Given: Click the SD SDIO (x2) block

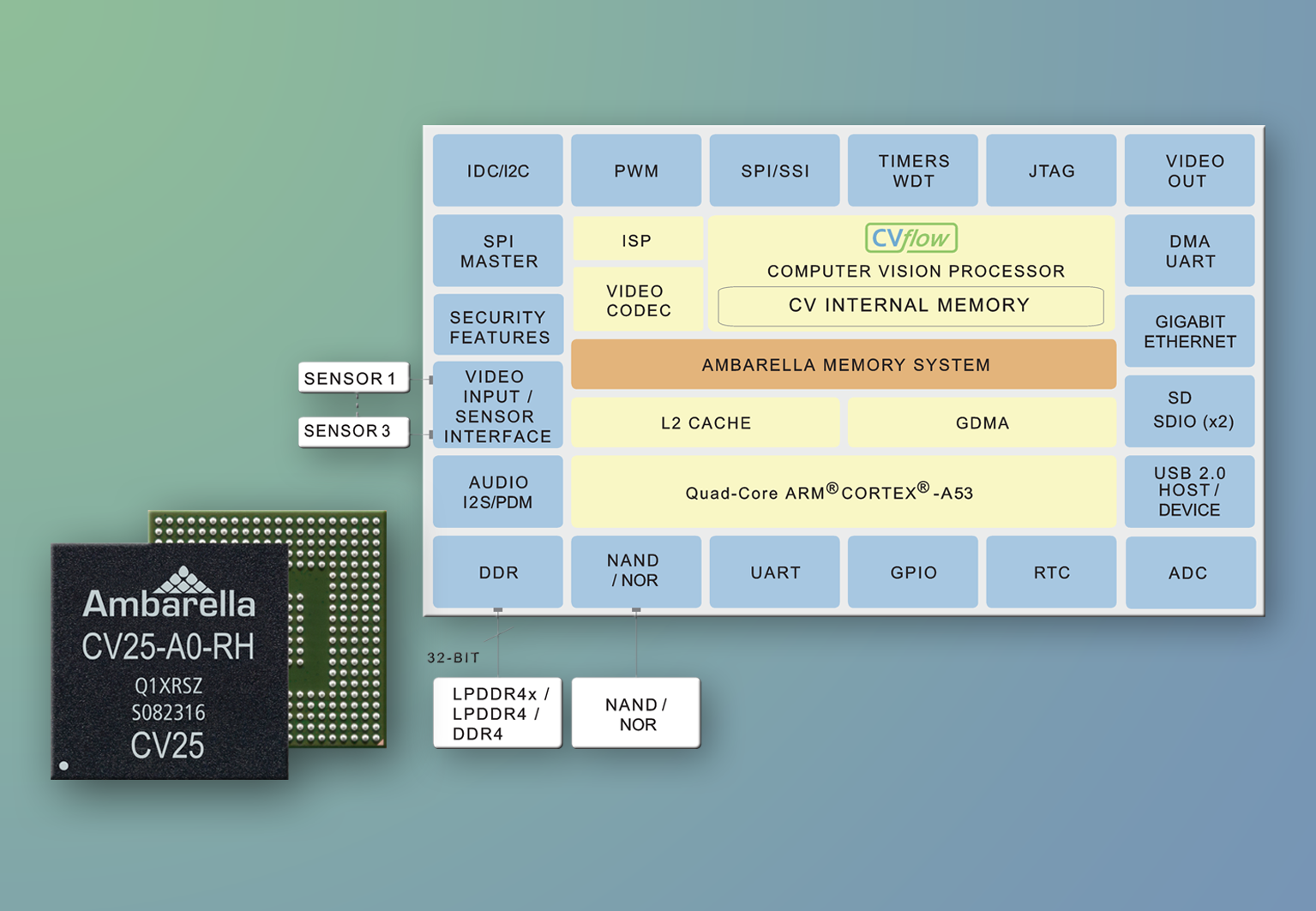Looking at the screenshot, I should 1190,411.
